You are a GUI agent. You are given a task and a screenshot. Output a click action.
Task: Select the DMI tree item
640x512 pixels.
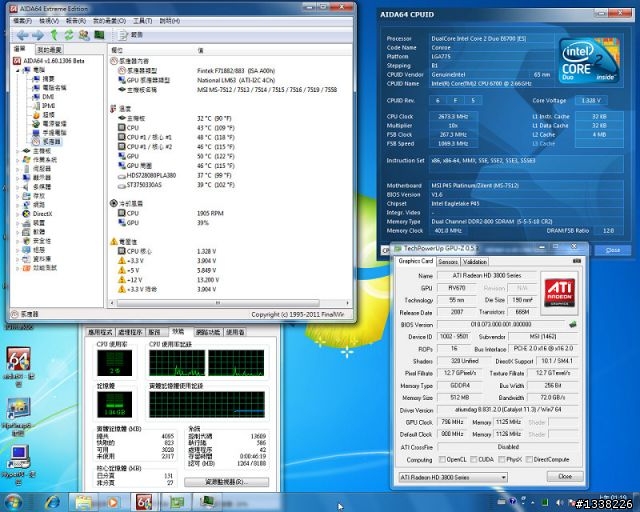pyautogui.click(x=48, y=97)
